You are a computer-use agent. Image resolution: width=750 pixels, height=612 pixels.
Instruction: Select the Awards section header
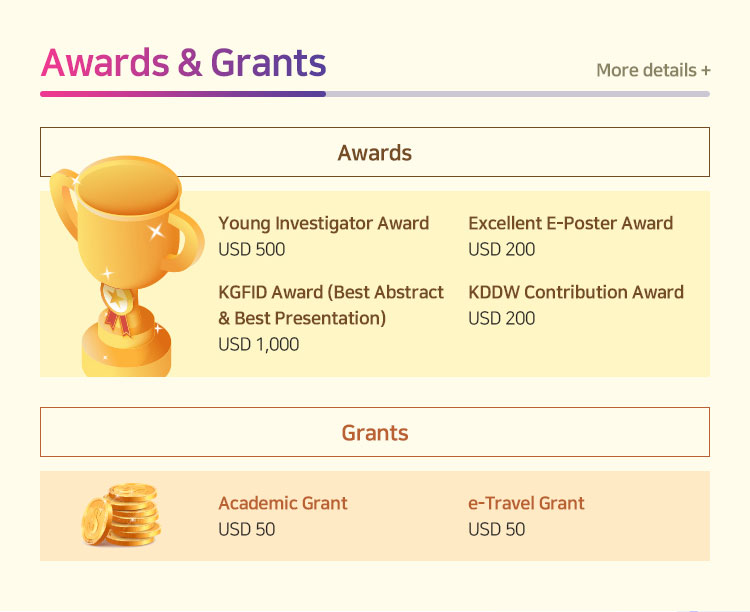(374, 153)
